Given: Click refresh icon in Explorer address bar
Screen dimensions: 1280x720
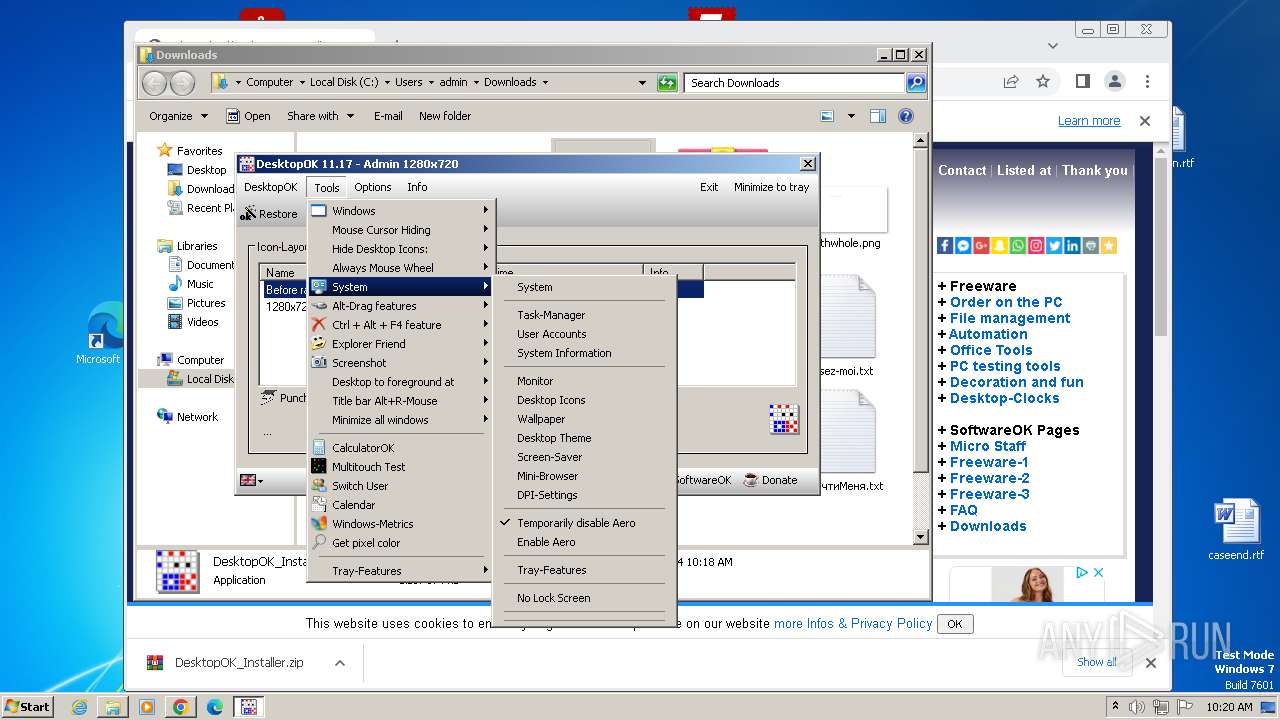Looking at the screenshot, I should (667, 83).
